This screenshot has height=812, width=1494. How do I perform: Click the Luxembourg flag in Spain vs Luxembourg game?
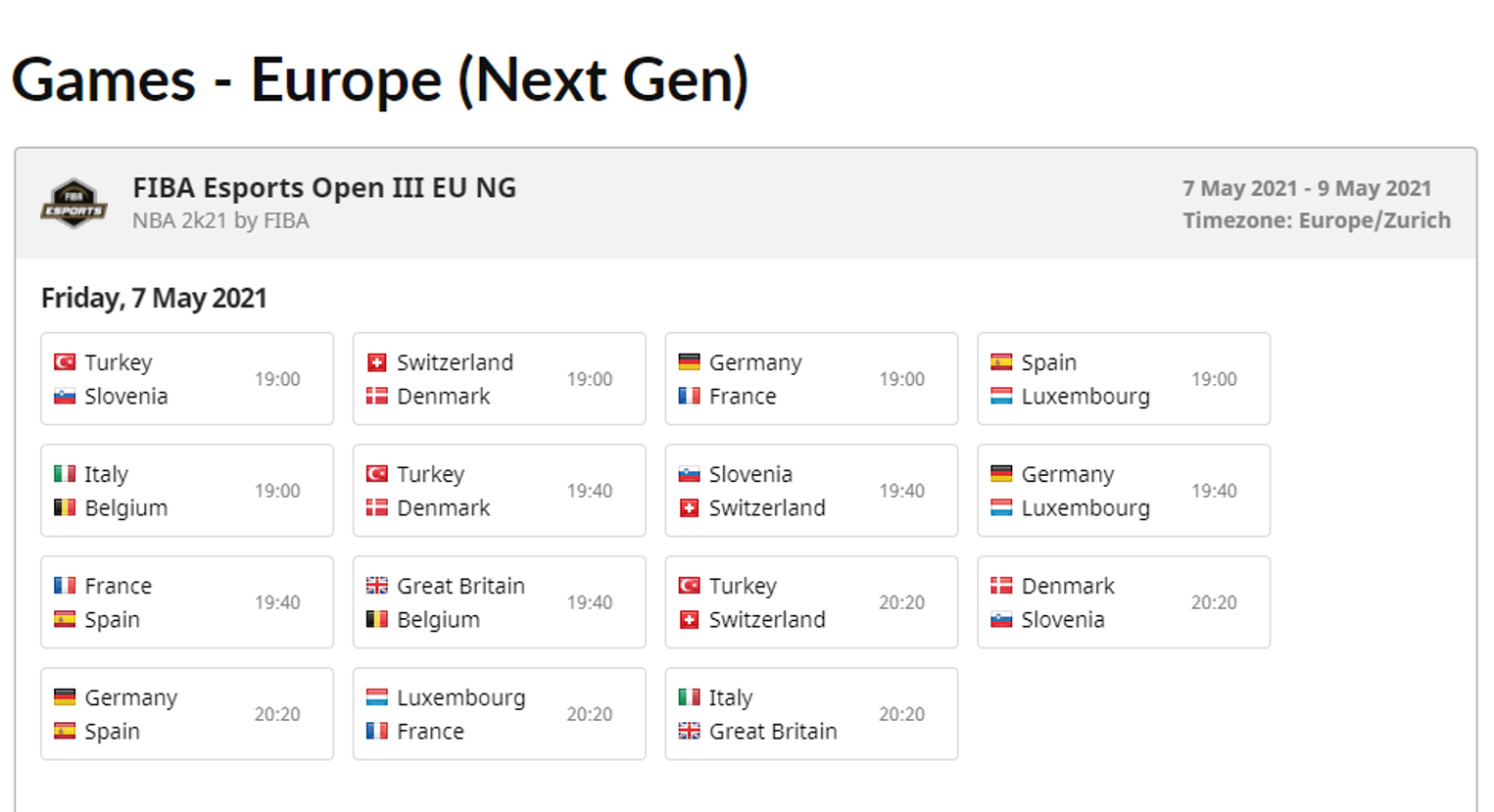(1001, 397)
